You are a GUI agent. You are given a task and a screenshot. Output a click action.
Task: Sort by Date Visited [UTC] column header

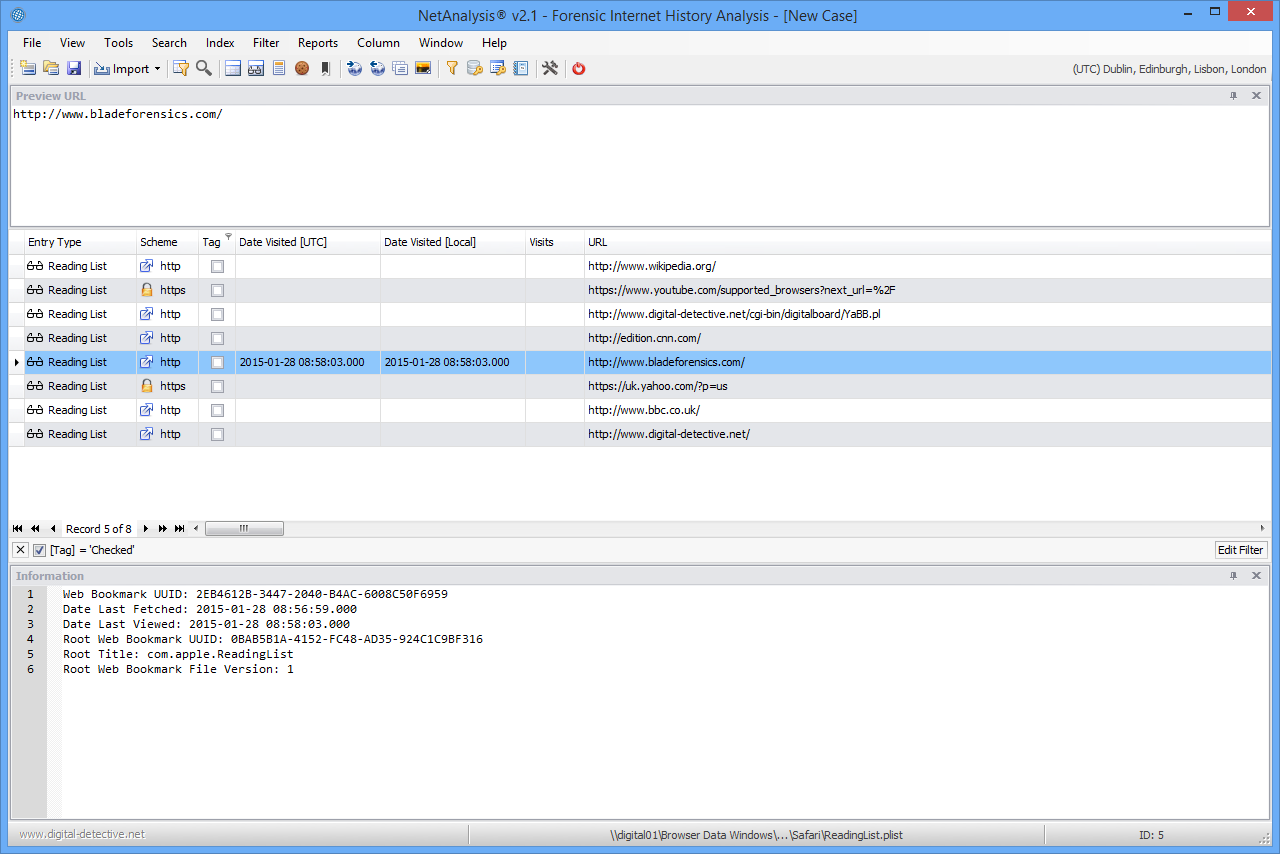click(308, 242)
